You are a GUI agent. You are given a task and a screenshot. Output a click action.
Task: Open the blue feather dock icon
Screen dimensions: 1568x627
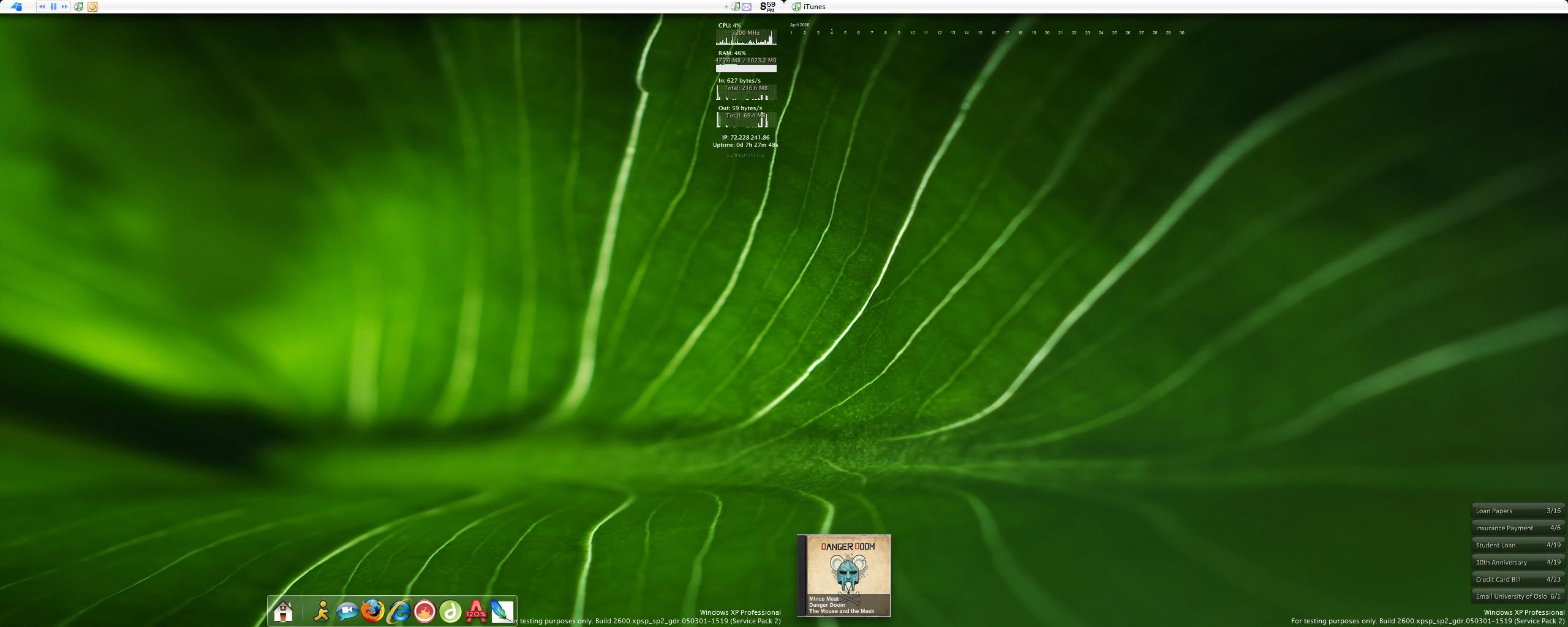point(502,611)
